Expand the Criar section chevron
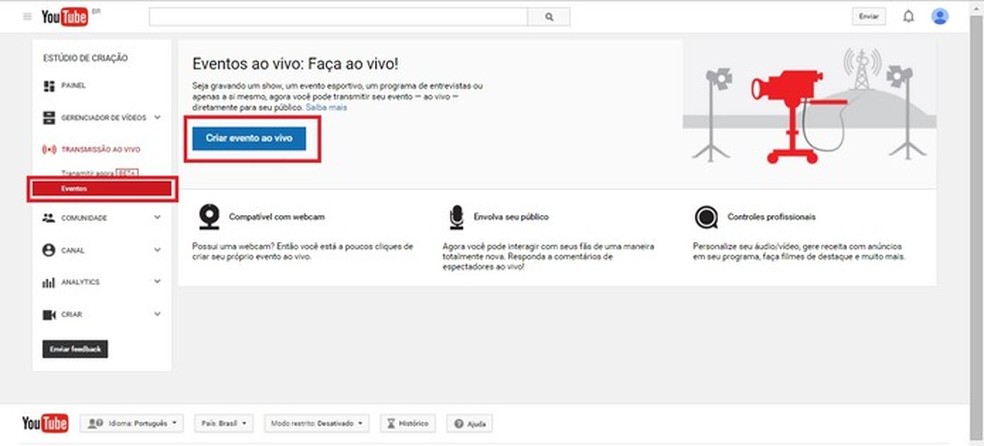The image size is (984, 446). [x=157, y=314]
